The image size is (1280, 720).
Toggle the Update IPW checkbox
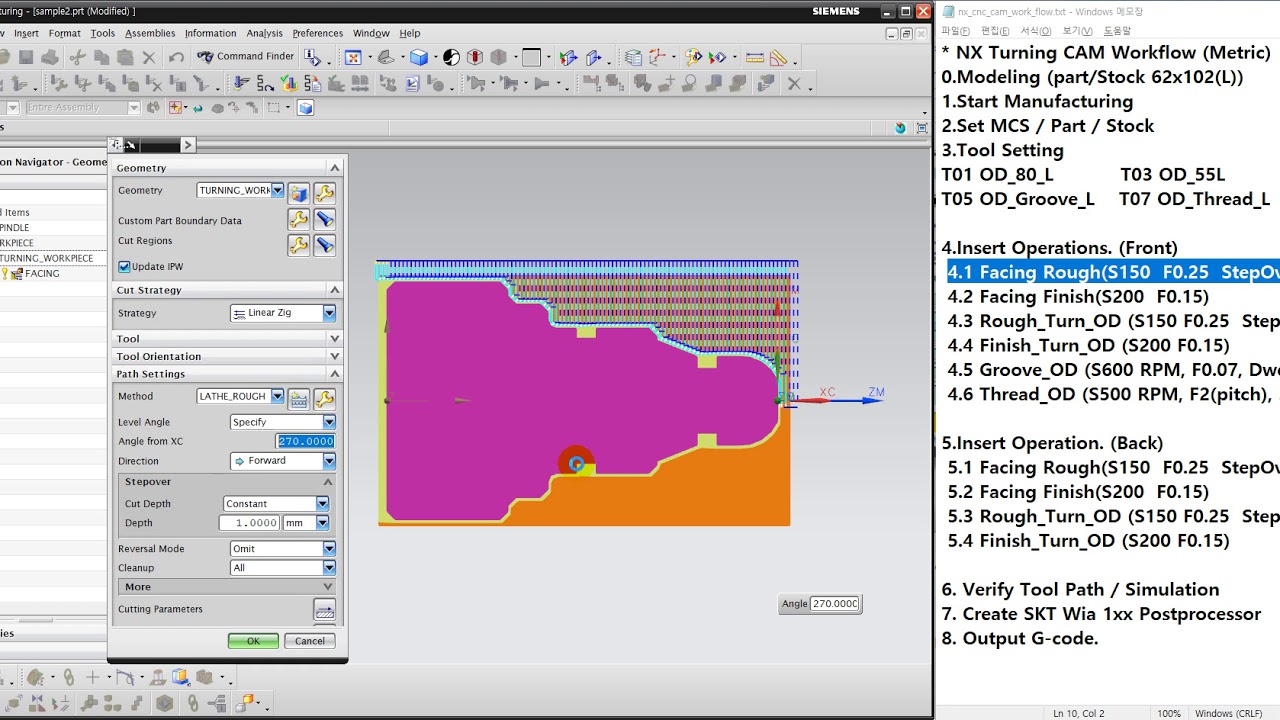(124, 267)
